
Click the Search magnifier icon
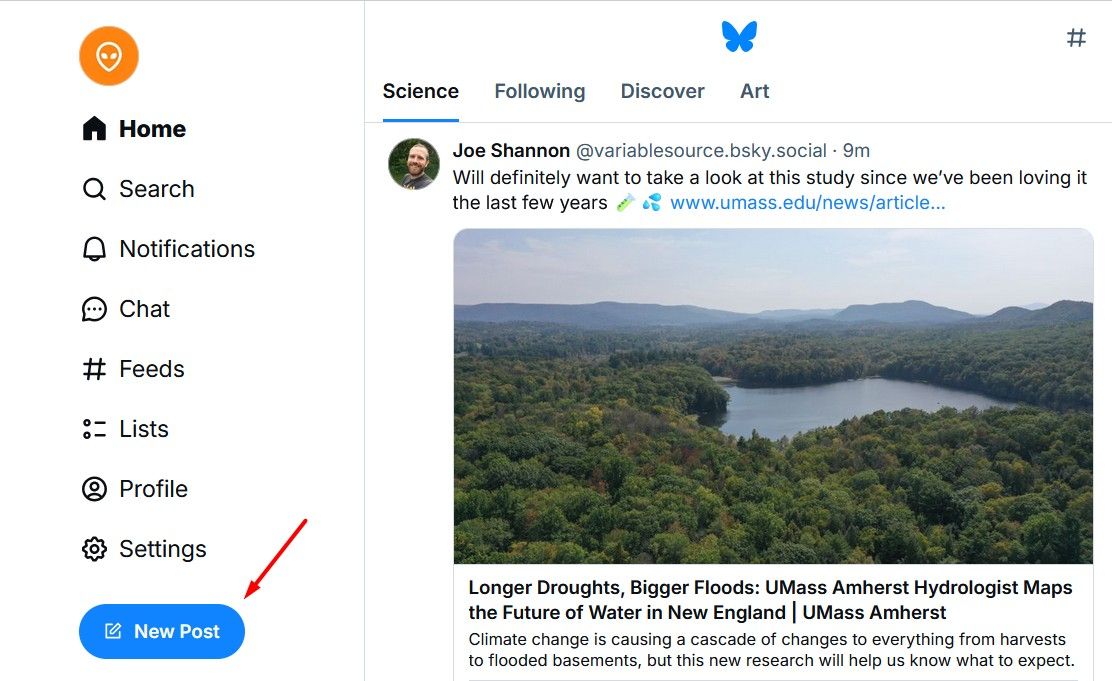click(94, 189)
